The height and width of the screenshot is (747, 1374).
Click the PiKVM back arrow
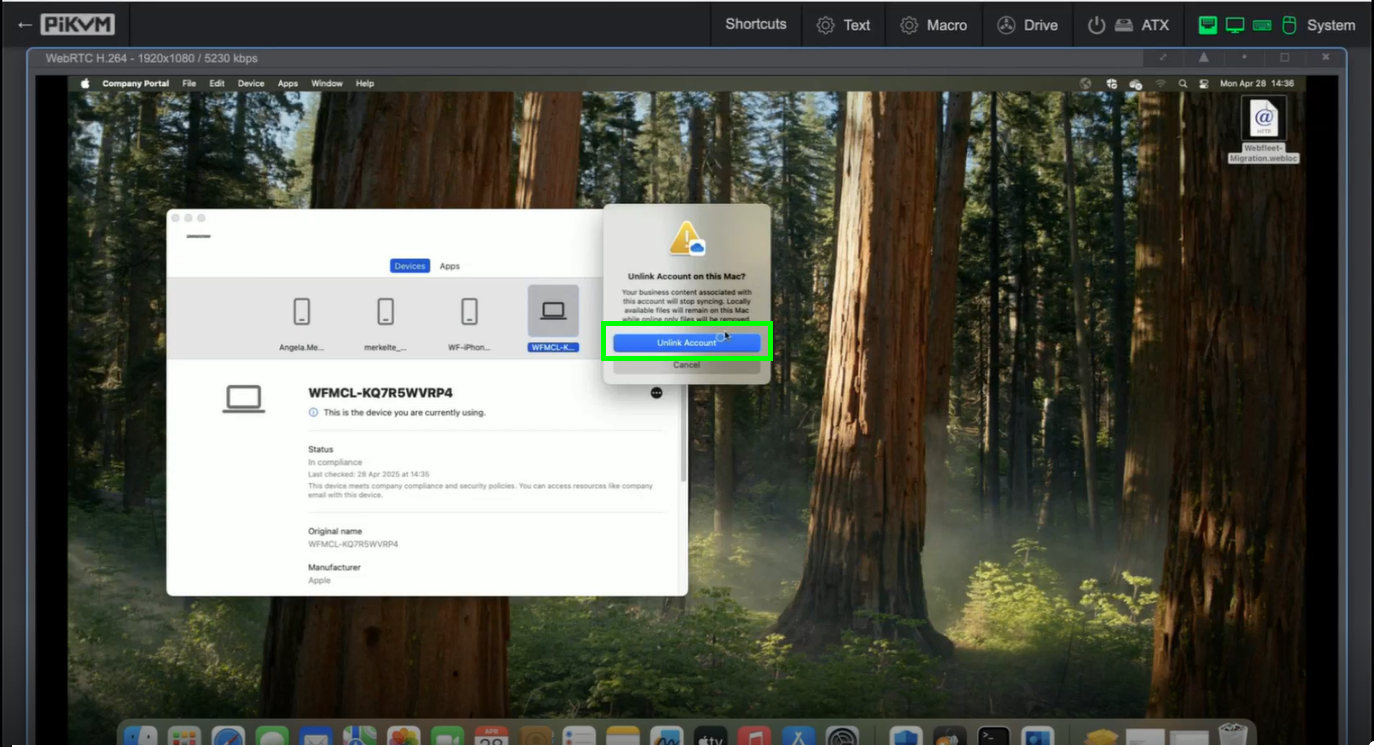(24, 24)
